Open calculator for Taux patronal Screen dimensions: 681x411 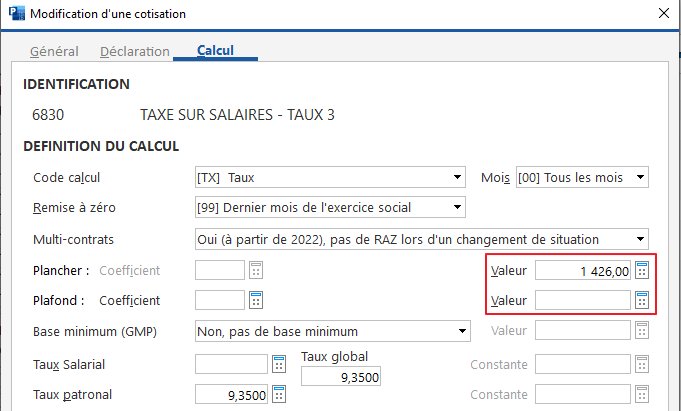pyautogui.click(x=279, y=394)
